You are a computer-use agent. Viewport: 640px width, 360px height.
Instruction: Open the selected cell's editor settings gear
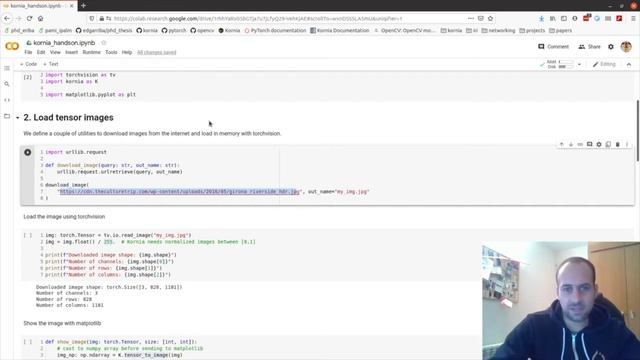[599, 144]
